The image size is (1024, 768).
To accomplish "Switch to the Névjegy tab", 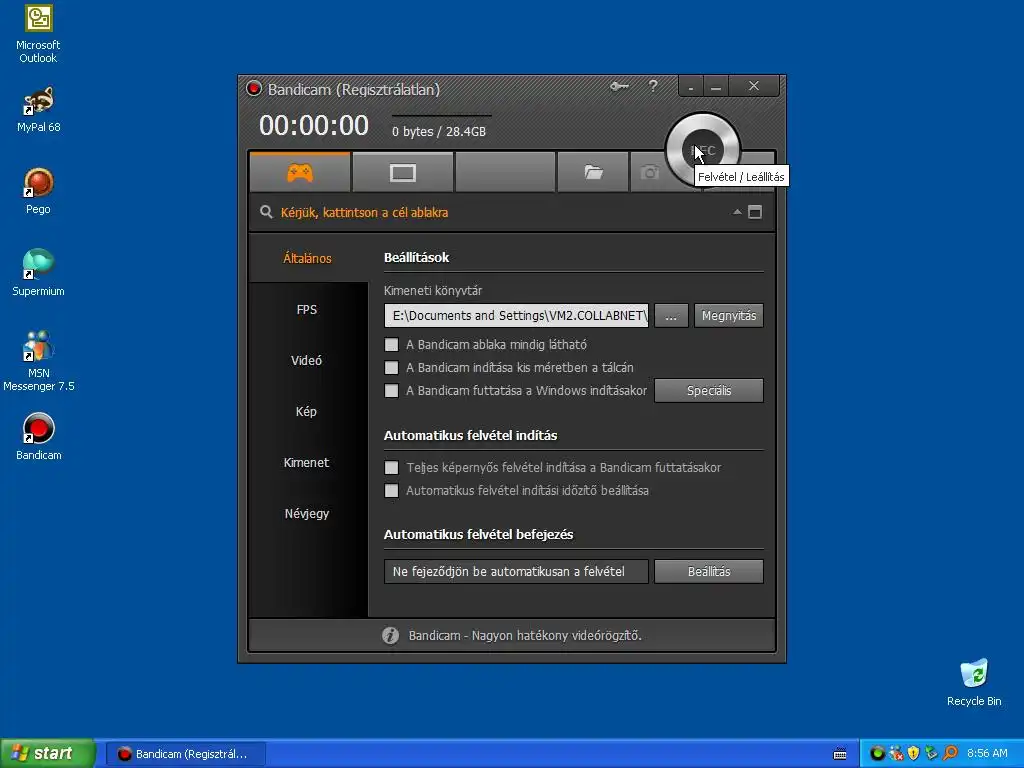I will (x=308, y=513).
